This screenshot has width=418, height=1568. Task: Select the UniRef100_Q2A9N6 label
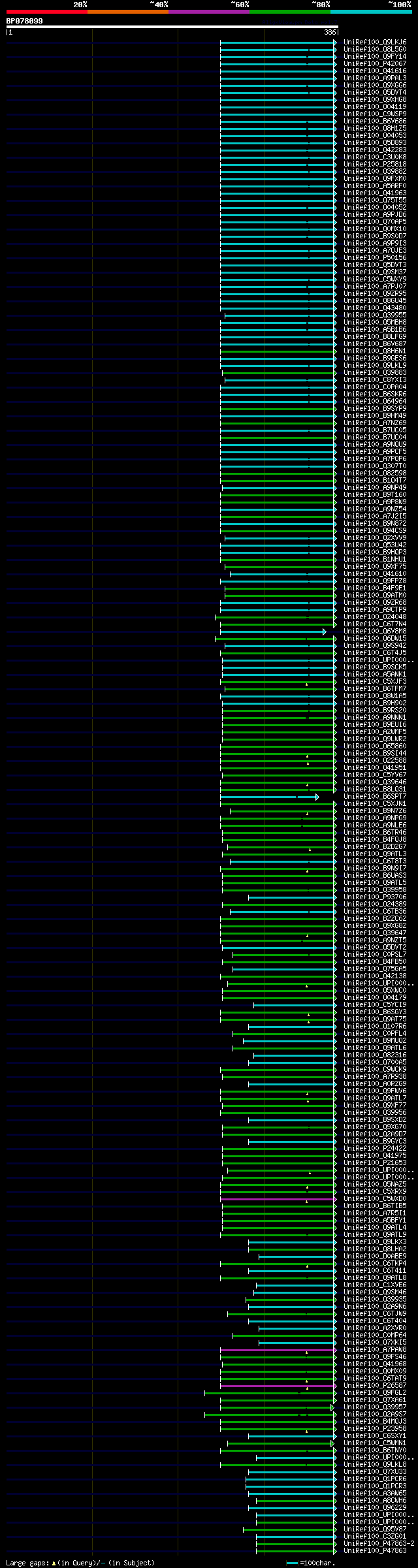375,1306
